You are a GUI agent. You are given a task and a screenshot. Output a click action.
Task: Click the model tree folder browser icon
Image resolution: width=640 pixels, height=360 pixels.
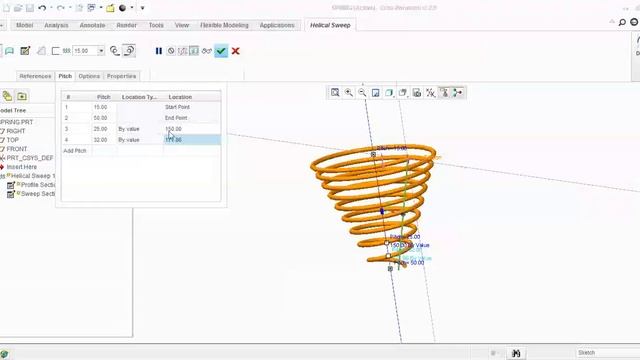coord(22,96)
